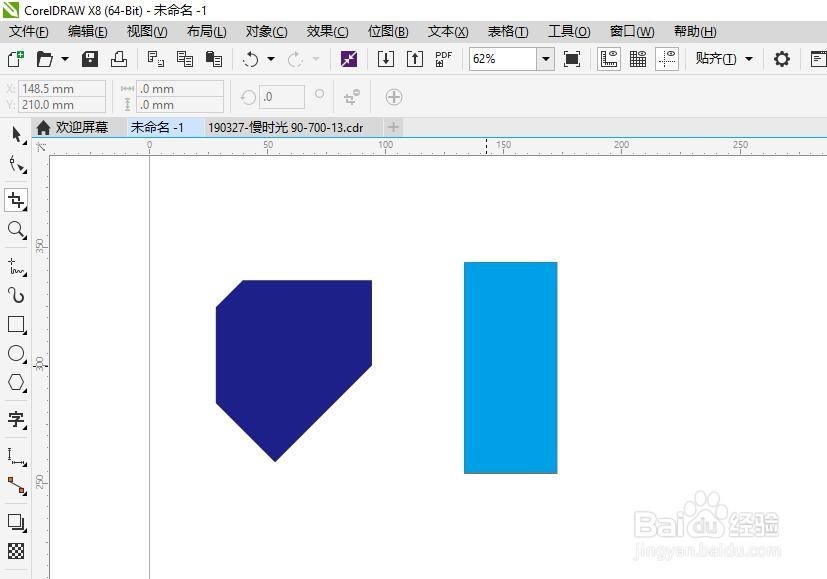Click the X position field 148.5 mm
Screen dimensions: 827x579
point(62,89)
